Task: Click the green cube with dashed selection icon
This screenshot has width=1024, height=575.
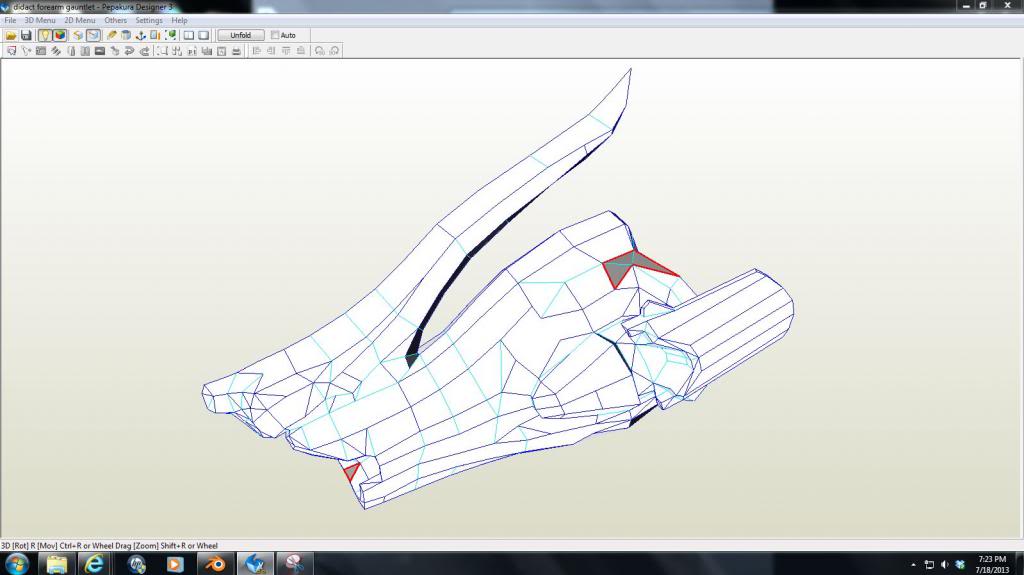Action: (x=170, y=35)
